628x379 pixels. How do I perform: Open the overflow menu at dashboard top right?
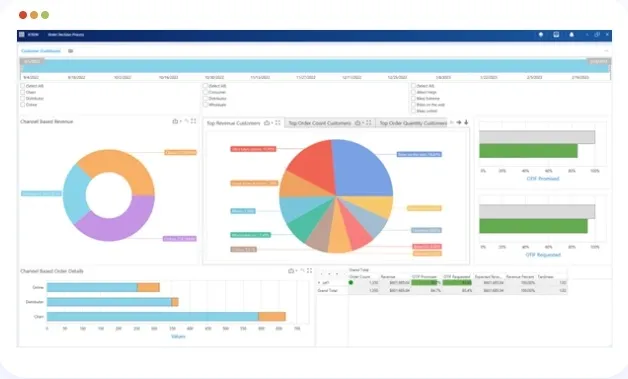click(606, 51)
